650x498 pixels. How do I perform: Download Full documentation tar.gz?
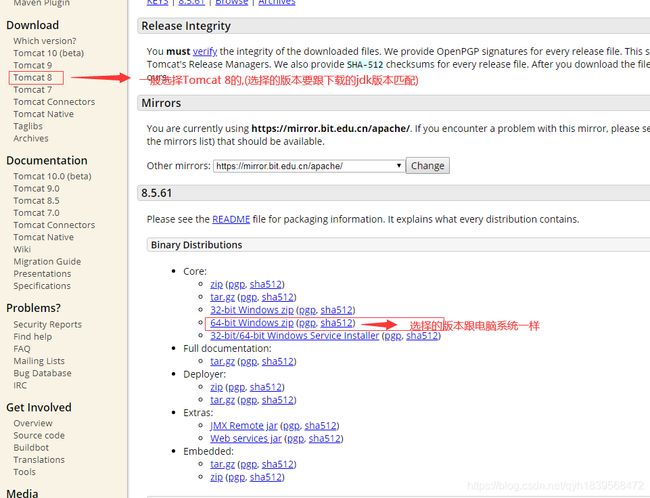tap(223, 362)
